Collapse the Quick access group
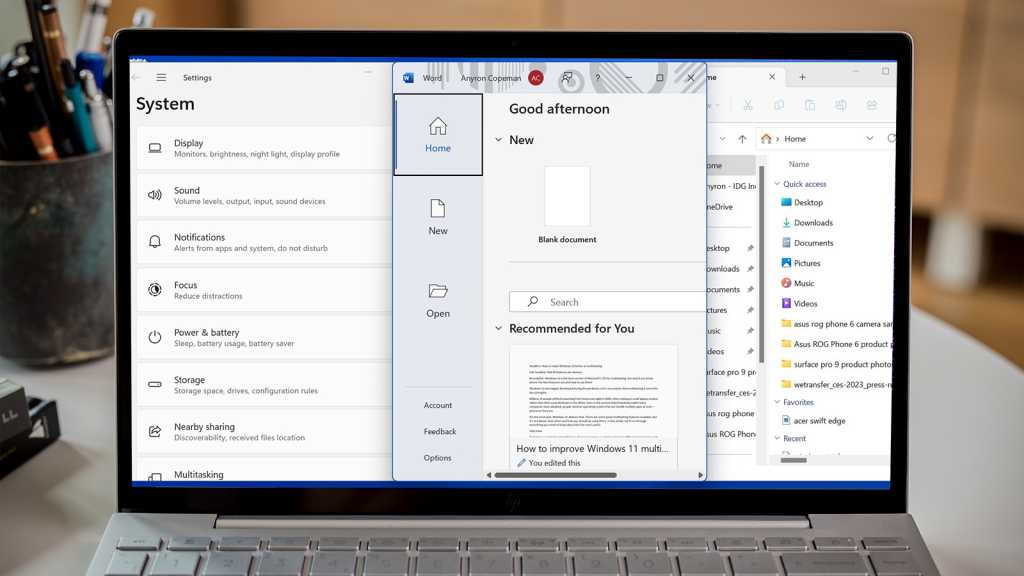Image resolution: width=1024 pixels, height=576 pixels. tap(777, 184)
